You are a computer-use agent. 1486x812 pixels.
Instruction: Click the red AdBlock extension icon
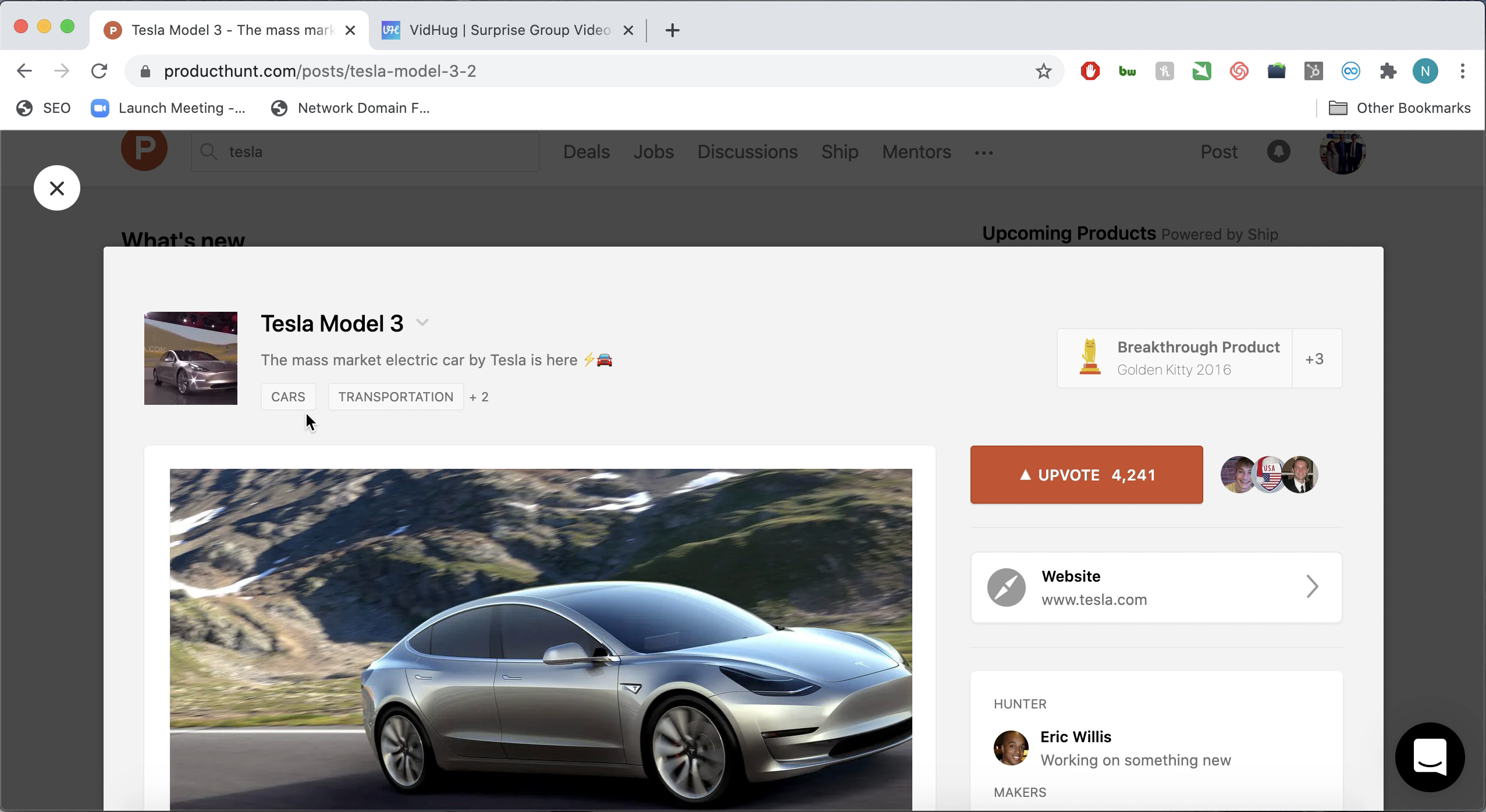coord(1090,71)
